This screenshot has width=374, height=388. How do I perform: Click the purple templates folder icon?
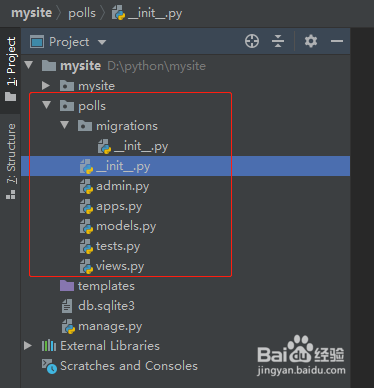point(67,286)
